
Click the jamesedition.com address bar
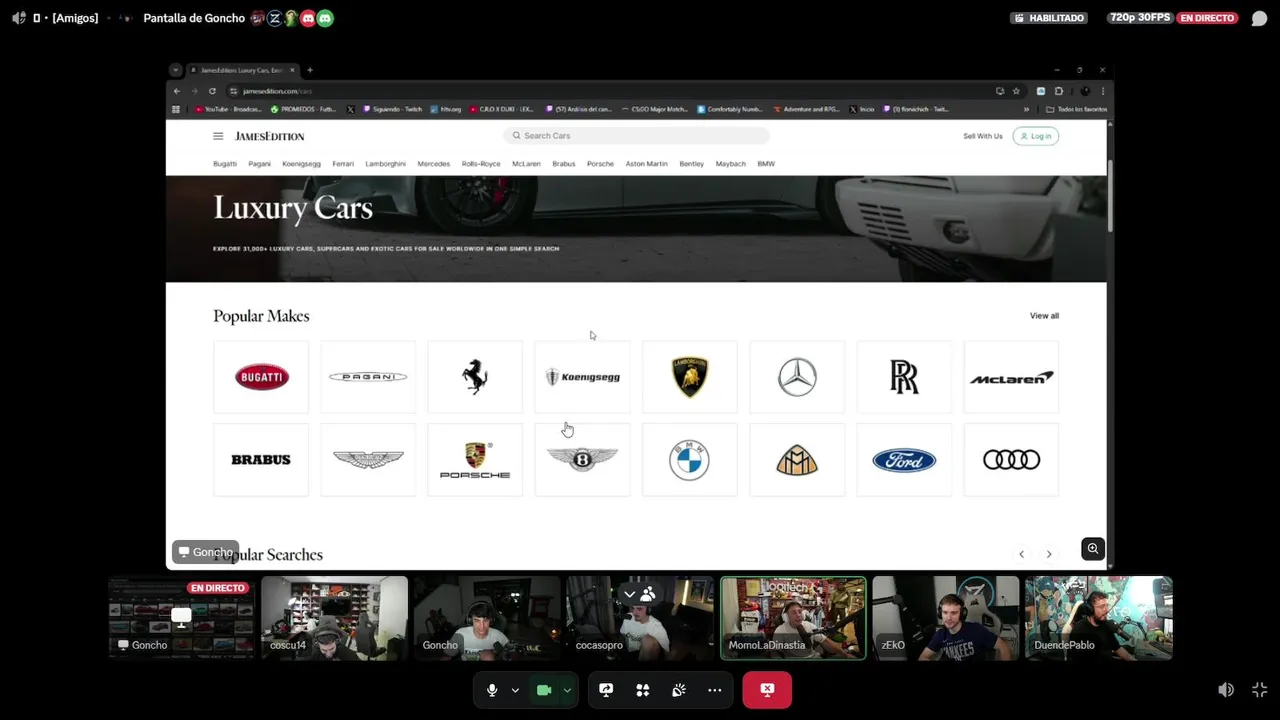click(x=610, y=91)
